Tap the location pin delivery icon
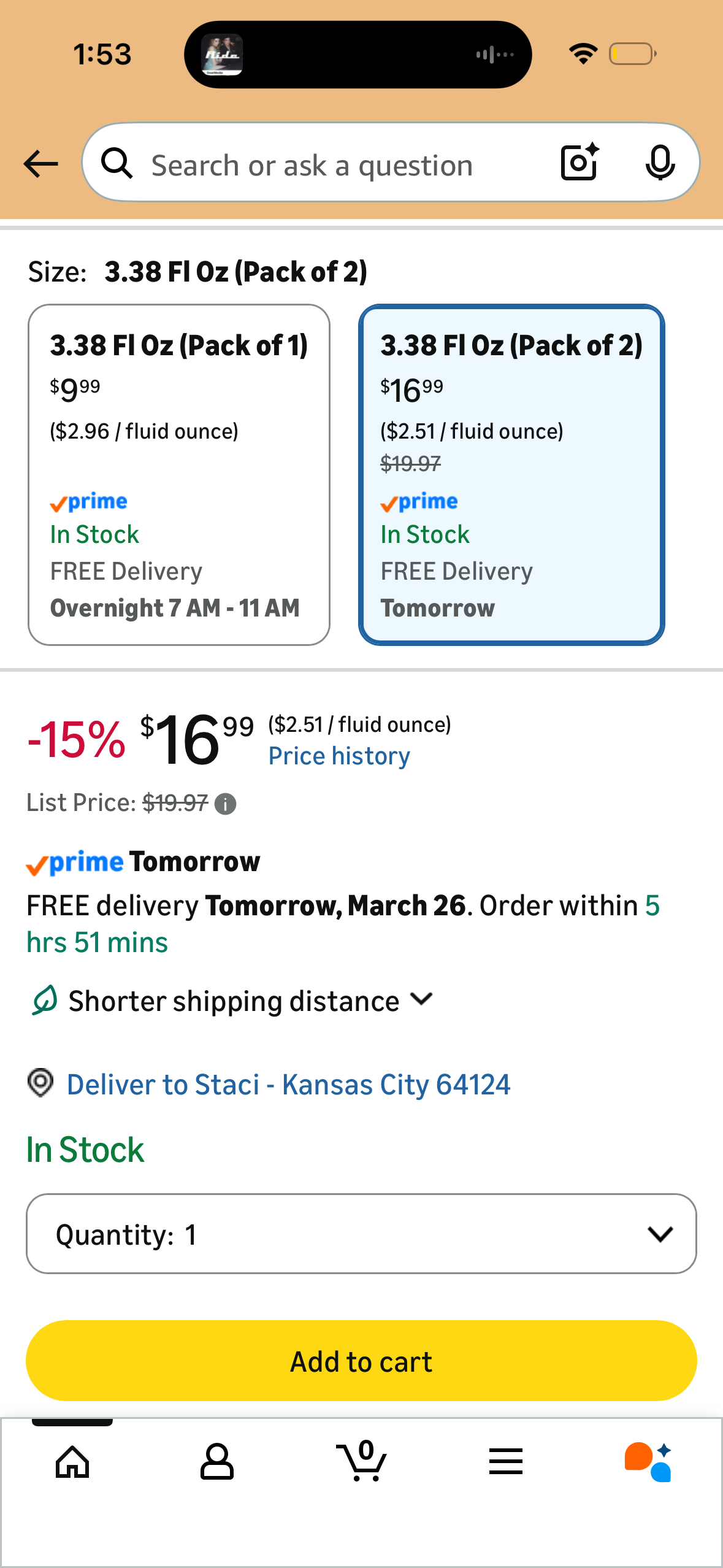 pos(40,1083)
